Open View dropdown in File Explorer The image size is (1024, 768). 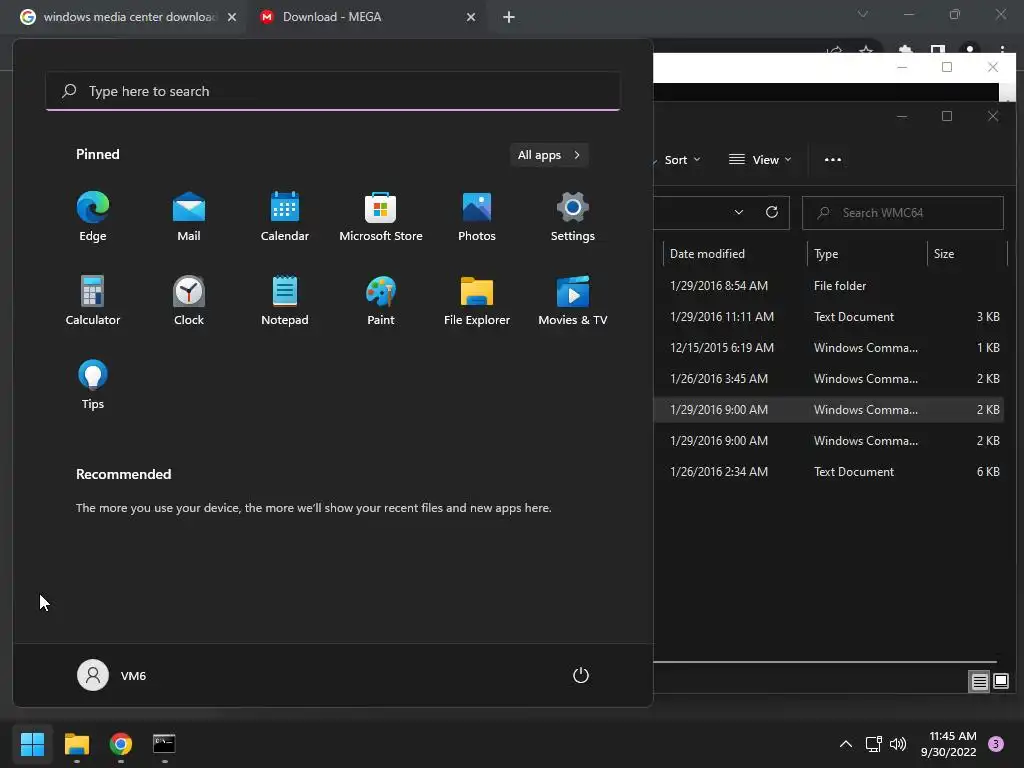point(760,160)
